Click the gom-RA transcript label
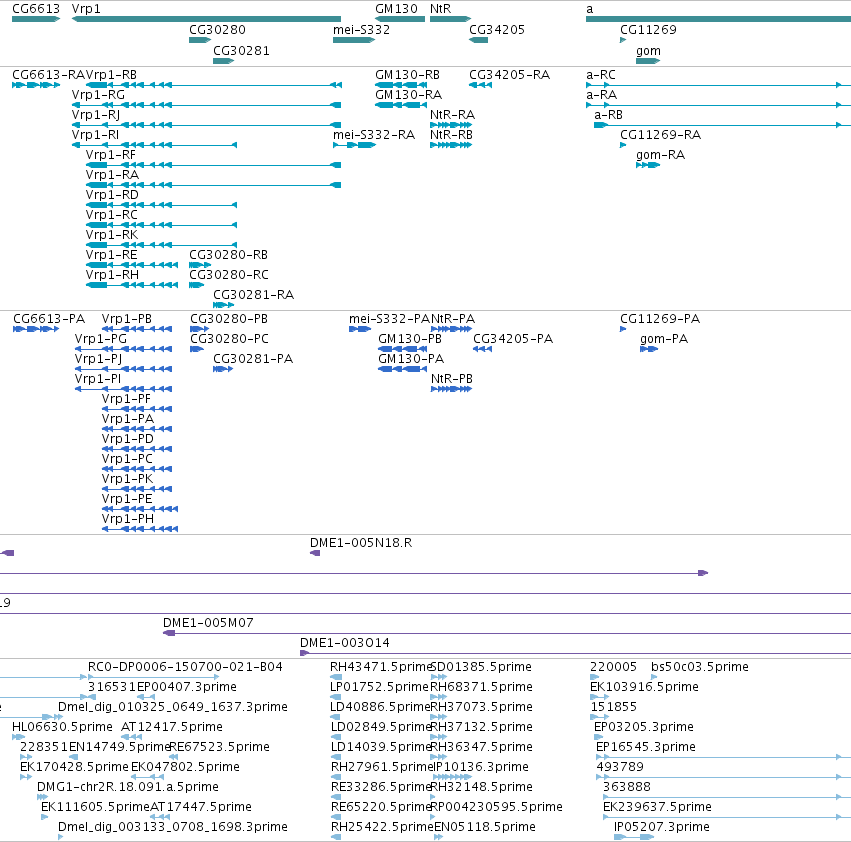The image size is (851, 842). coord(661,155)
